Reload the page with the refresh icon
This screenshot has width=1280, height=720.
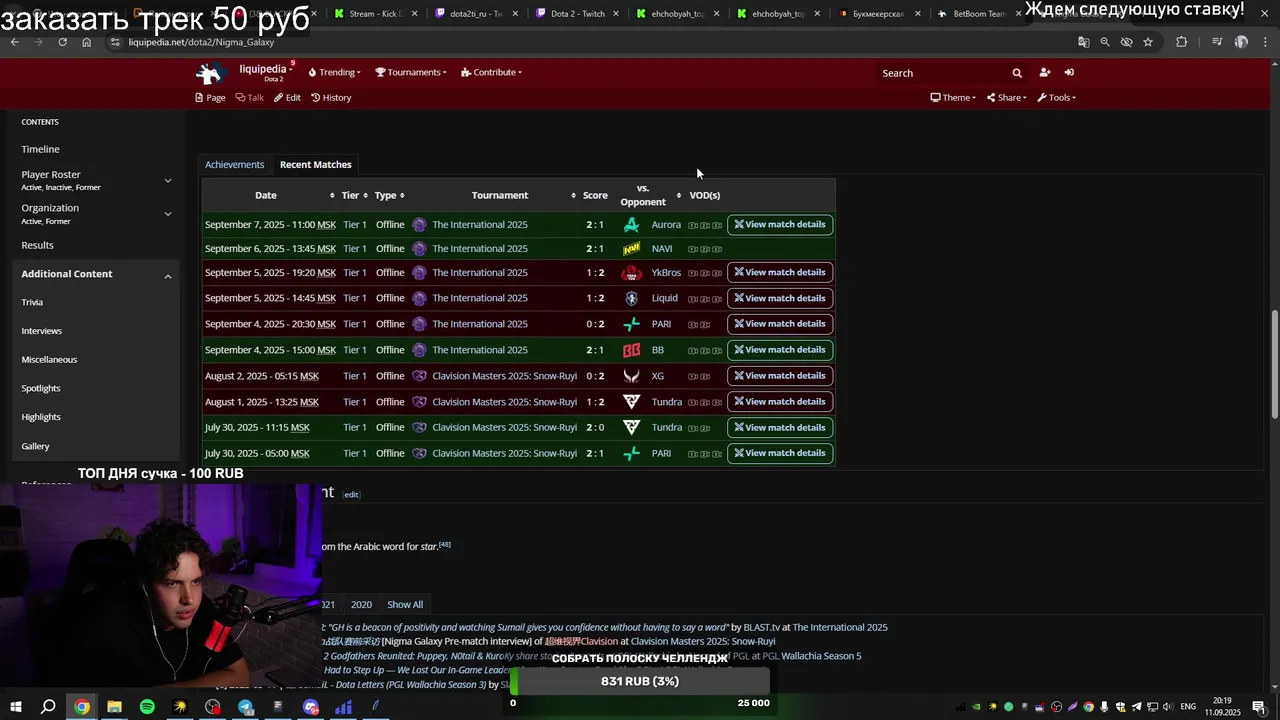(x=62, y=42)
